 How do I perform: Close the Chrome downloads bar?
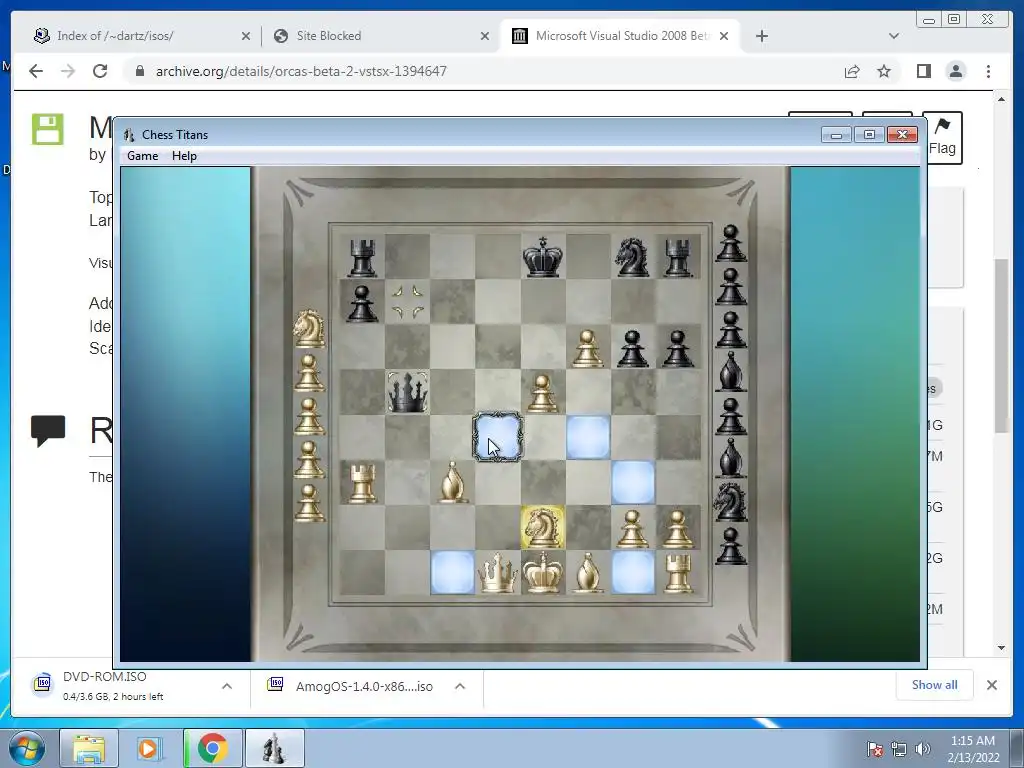(991, 685)
